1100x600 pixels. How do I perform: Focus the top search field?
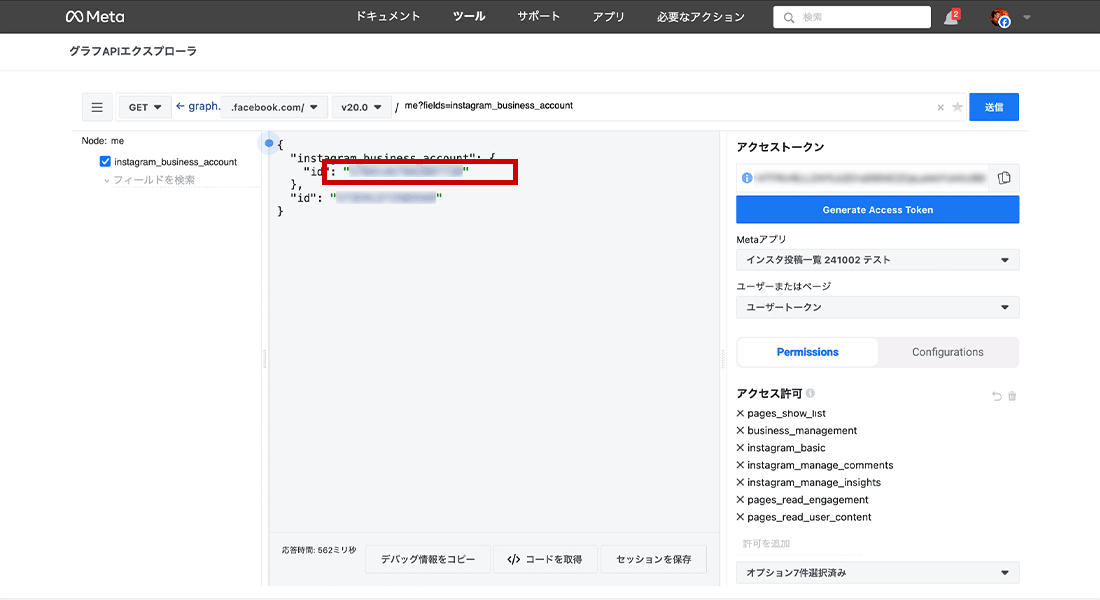852,17
